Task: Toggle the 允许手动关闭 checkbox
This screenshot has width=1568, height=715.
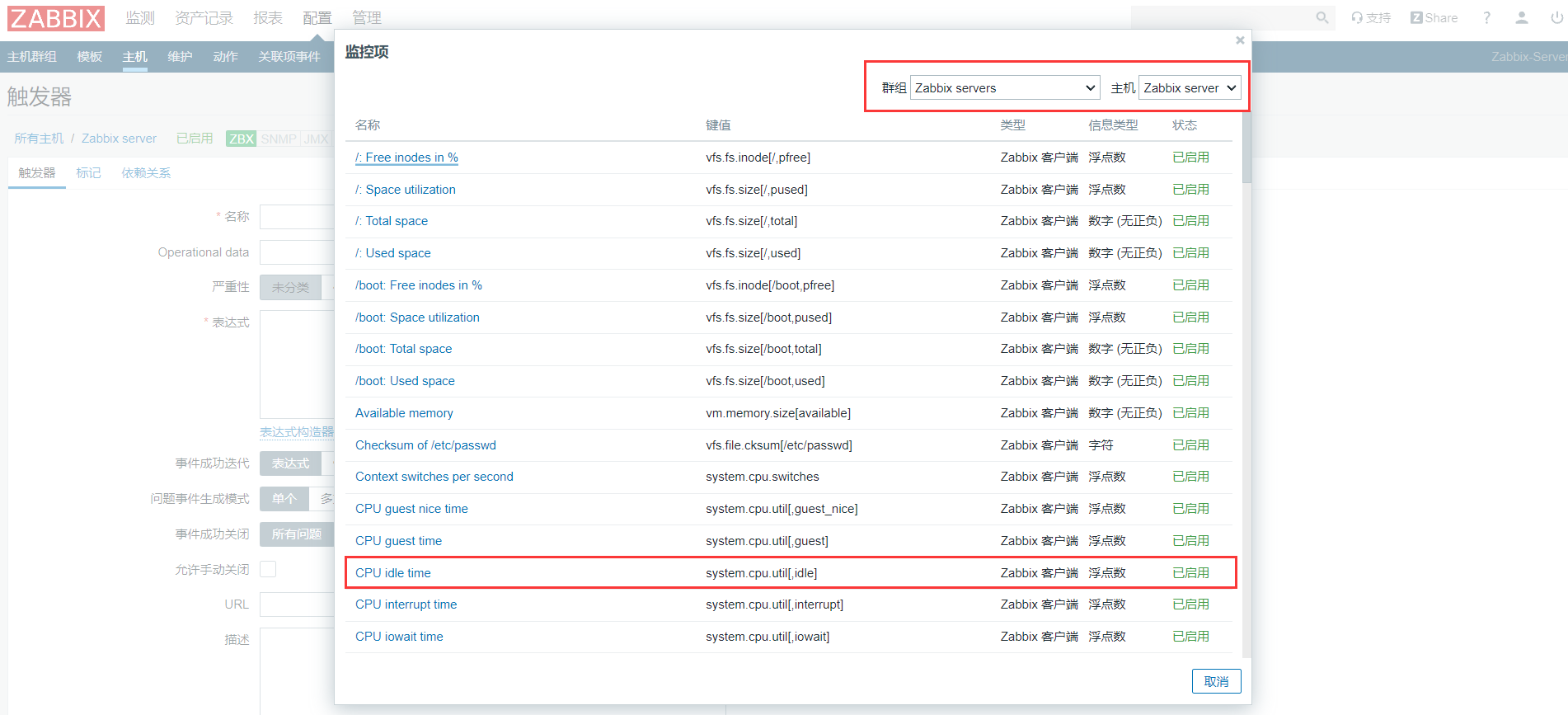Action: [x=268, y=569]
